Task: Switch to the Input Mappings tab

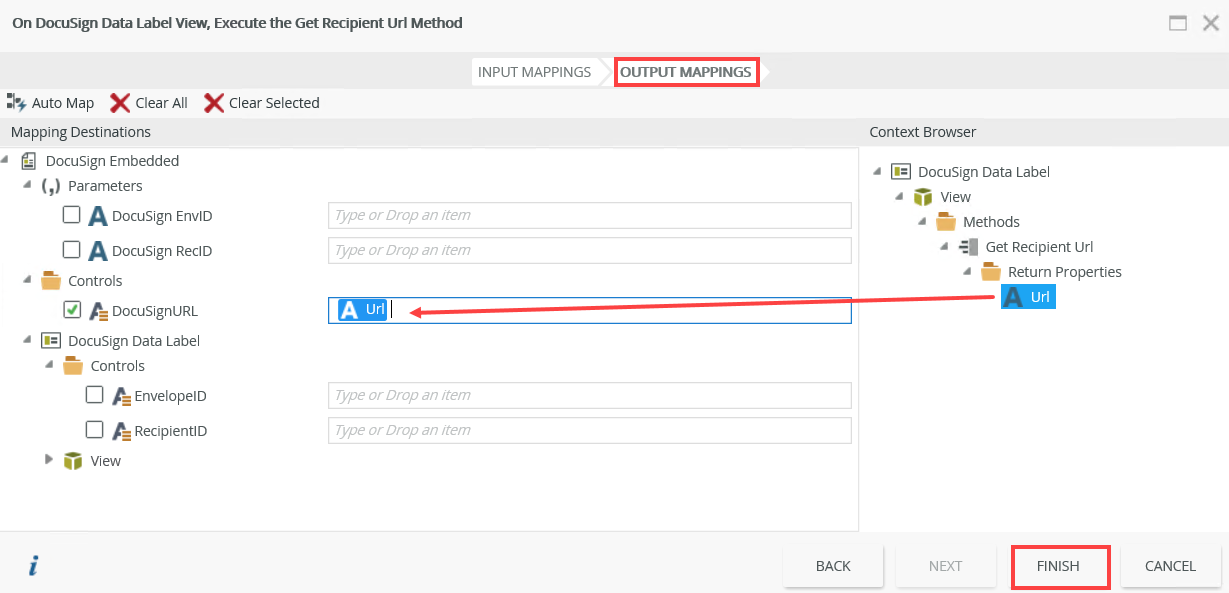Action: click(x=534, y=72)
